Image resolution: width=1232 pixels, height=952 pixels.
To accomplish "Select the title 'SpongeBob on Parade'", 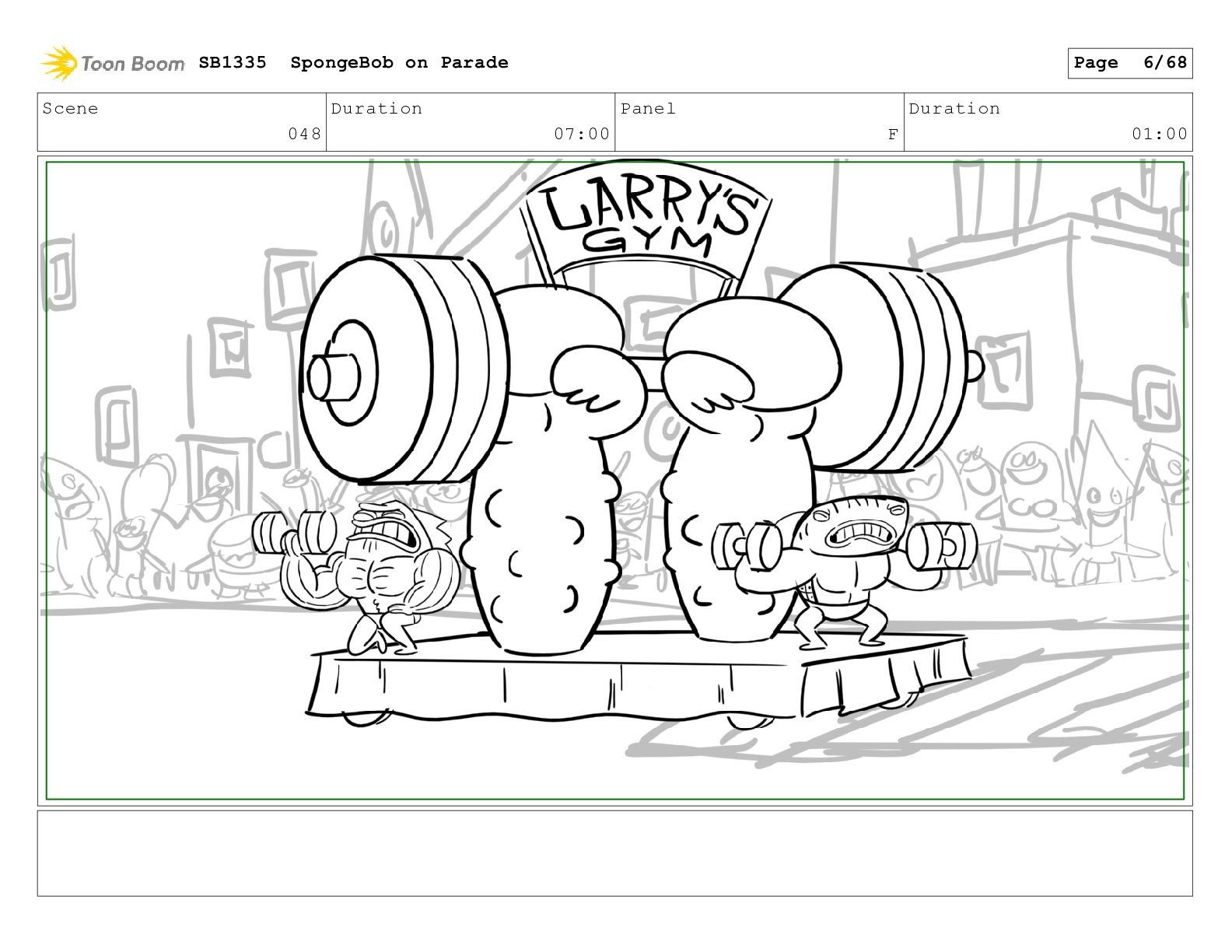I will tap(399, 62).
